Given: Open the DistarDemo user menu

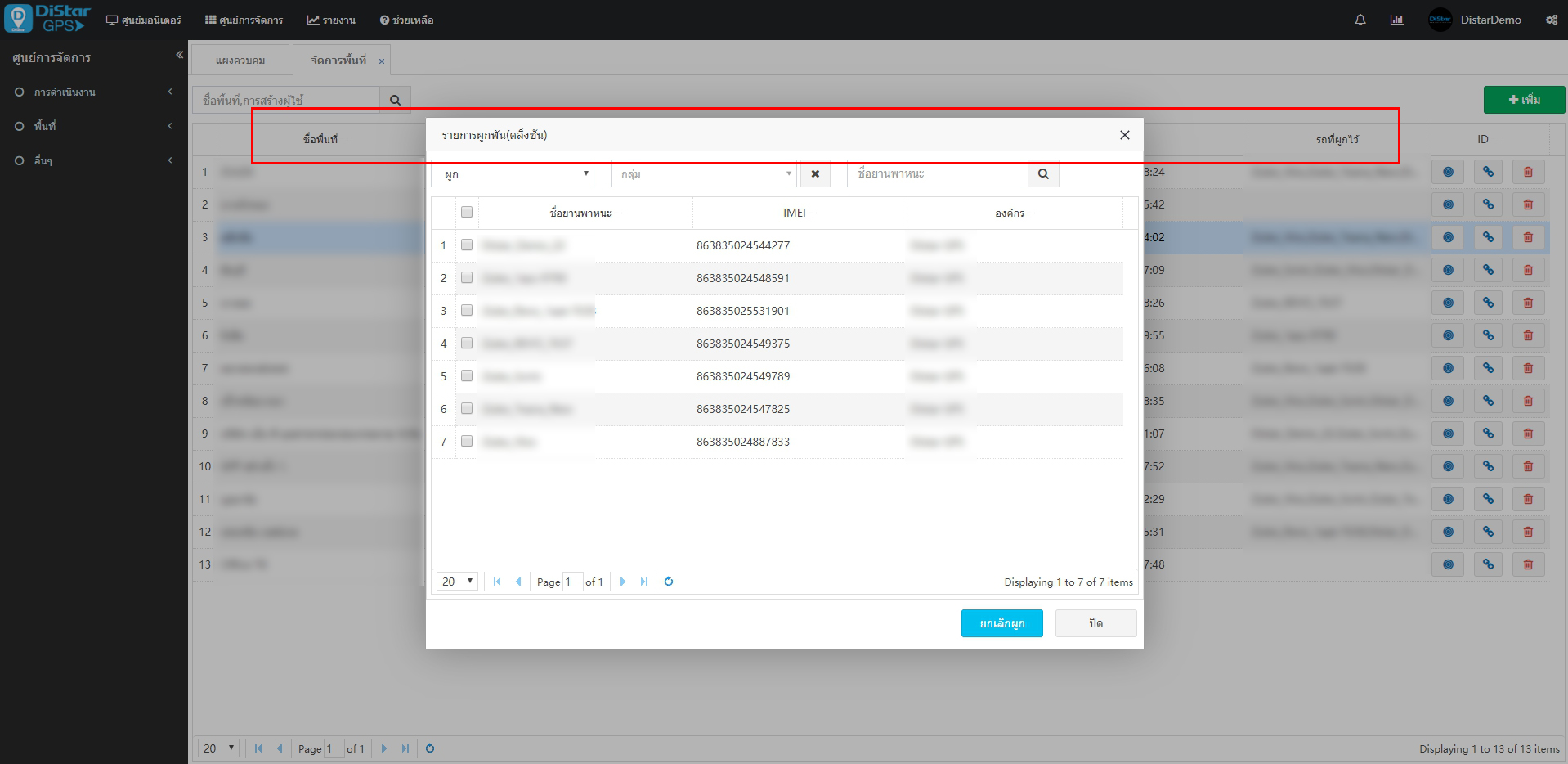Looking at the screenshot, I should [1475, 20].
